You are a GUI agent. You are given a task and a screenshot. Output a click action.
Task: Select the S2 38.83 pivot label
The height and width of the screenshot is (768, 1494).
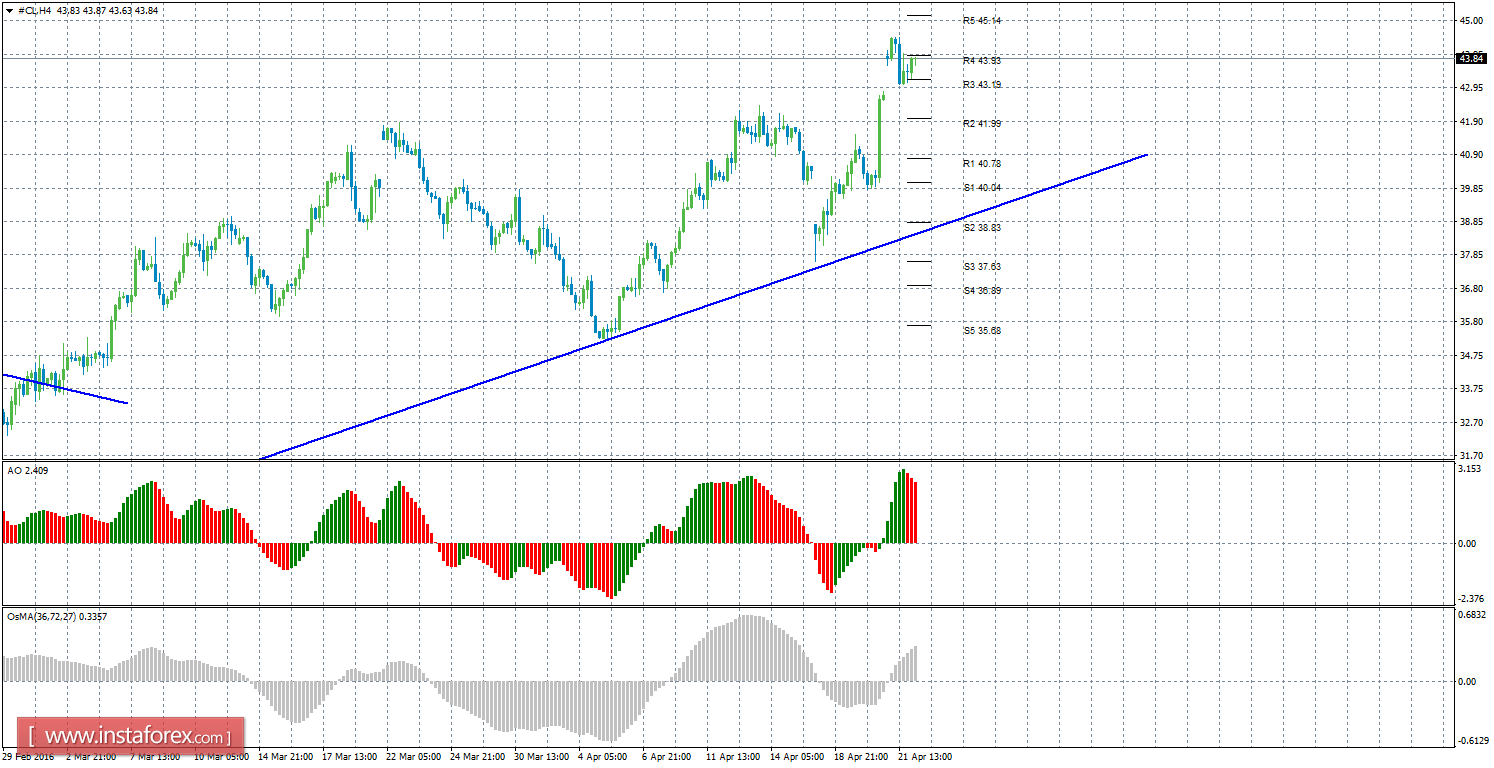tap(982, 227)
